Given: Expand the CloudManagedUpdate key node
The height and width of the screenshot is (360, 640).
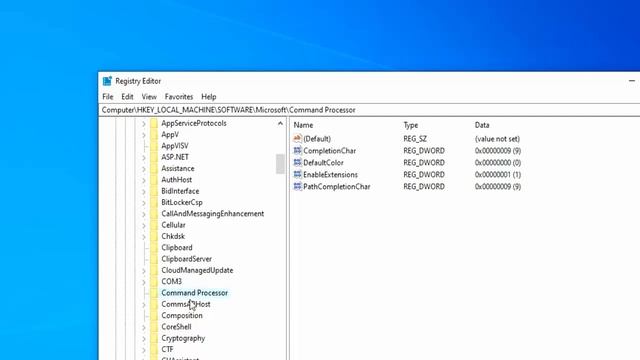Looking at the screenshot, I should click(144, 271).
